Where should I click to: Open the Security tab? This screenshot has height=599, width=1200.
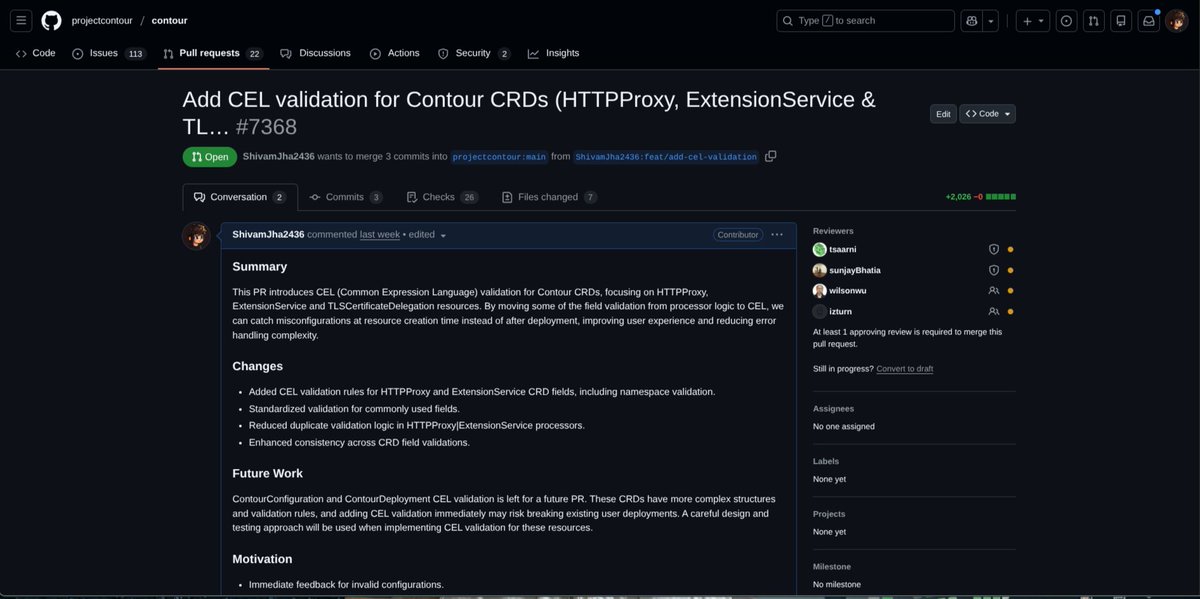[474, 53]
